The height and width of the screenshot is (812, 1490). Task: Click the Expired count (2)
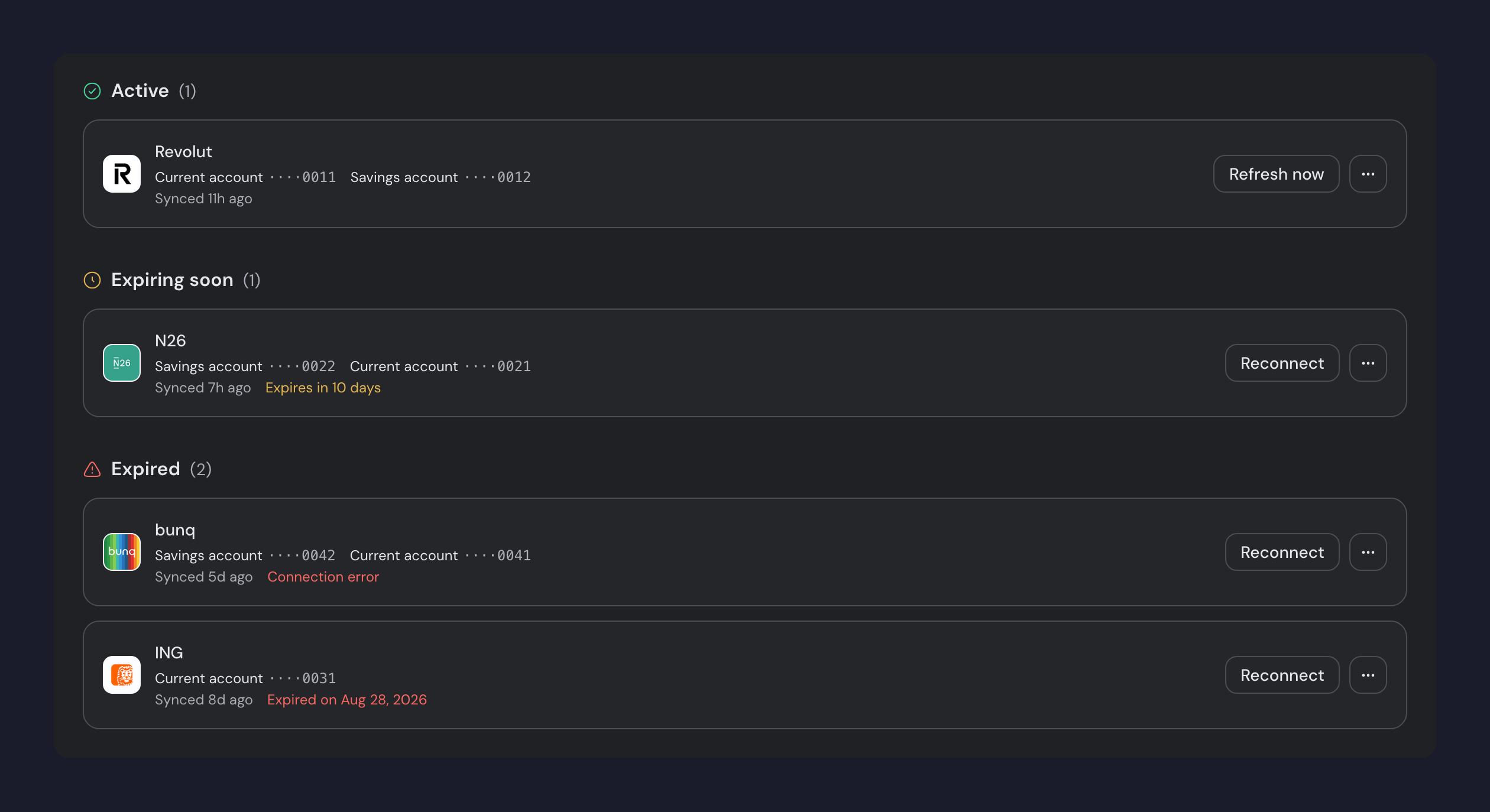click(201, 469)
